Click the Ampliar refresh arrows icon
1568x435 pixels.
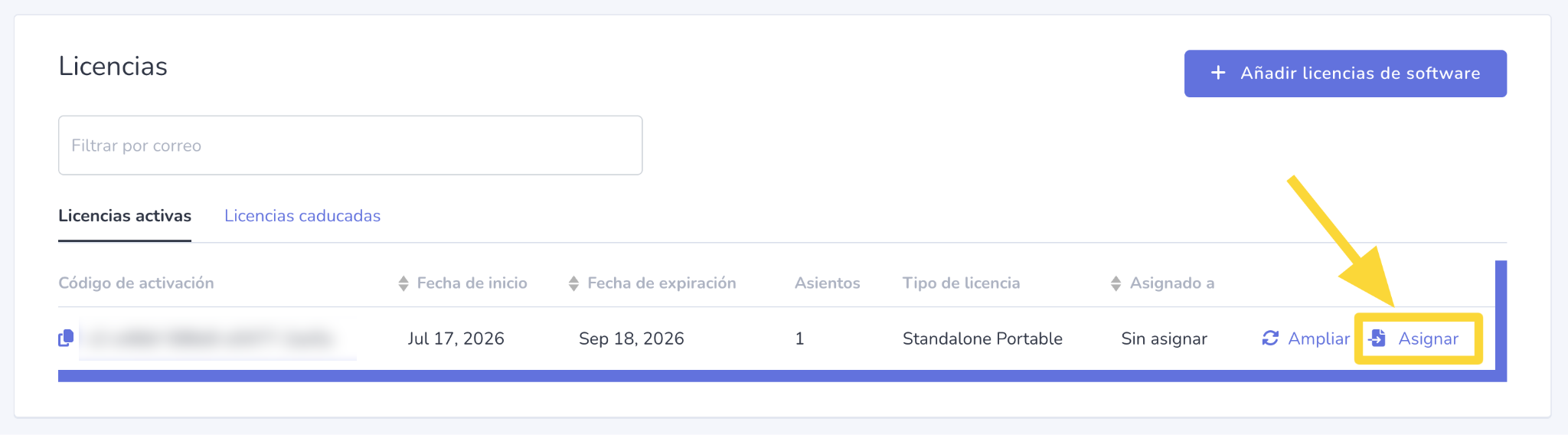1270,338
